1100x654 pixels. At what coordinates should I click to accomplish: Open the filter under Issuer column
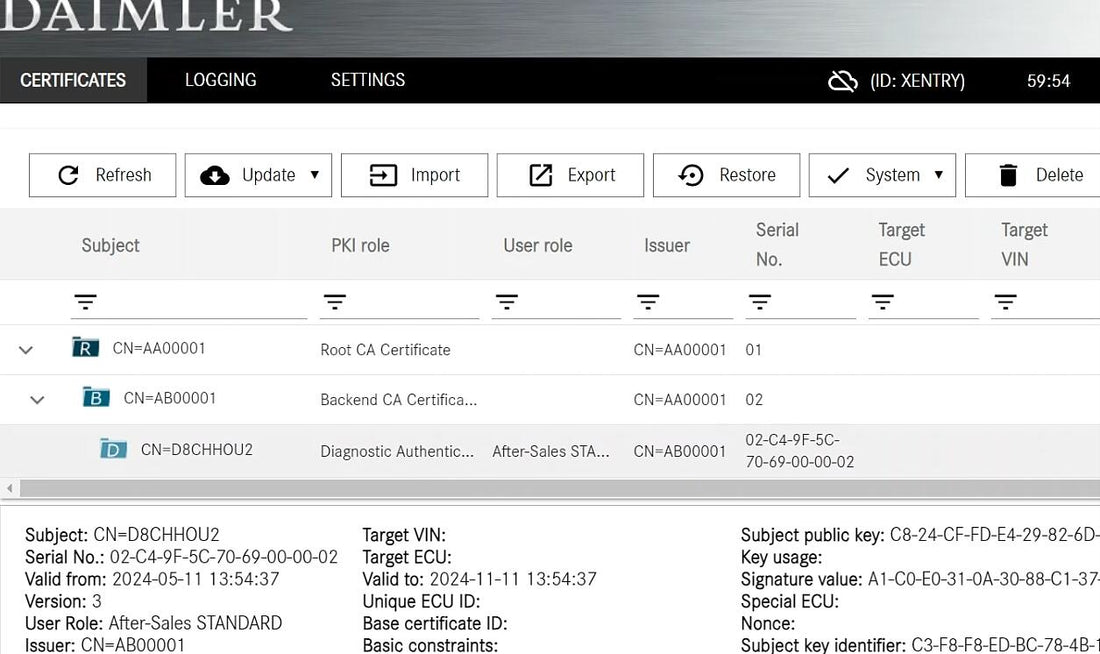tap(648, 302)
